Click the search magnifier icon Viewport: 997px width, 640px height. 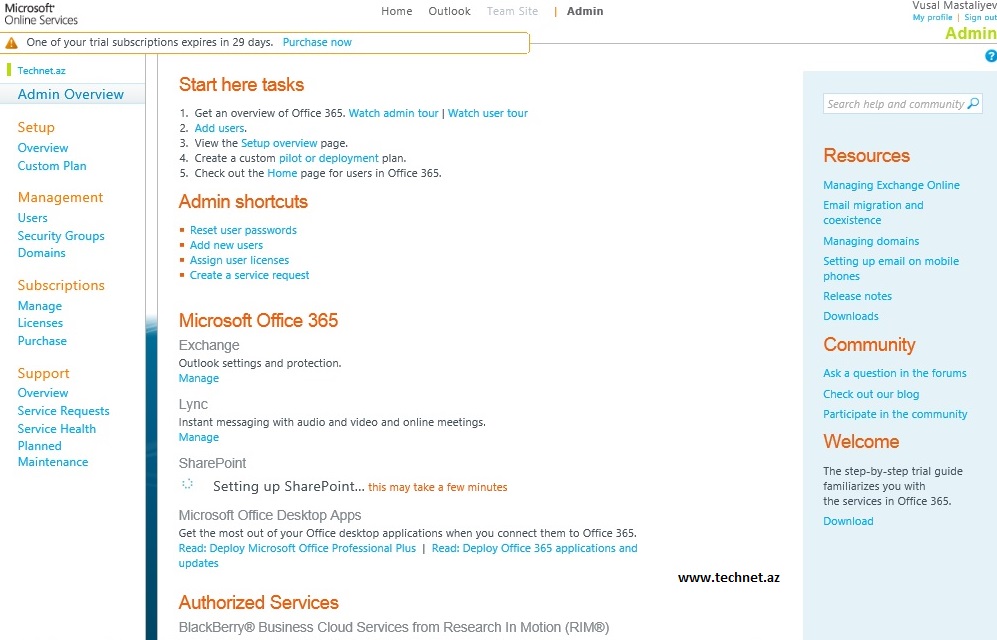coord(973,104)
